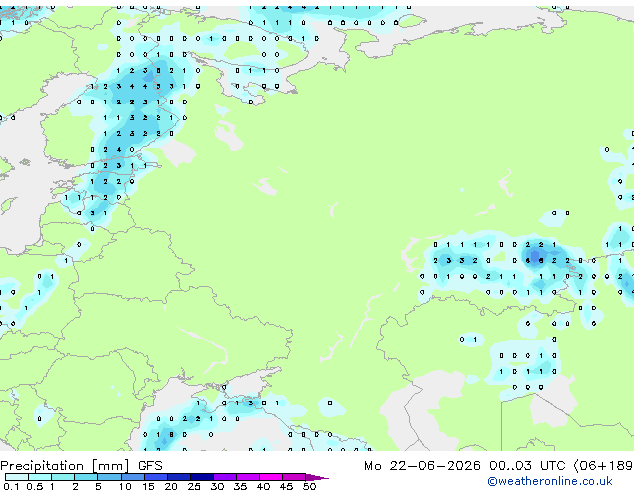Click the 'Mo 22-06-2026' date text
Viewport: 634px width, 490px height.
(422, 466)
